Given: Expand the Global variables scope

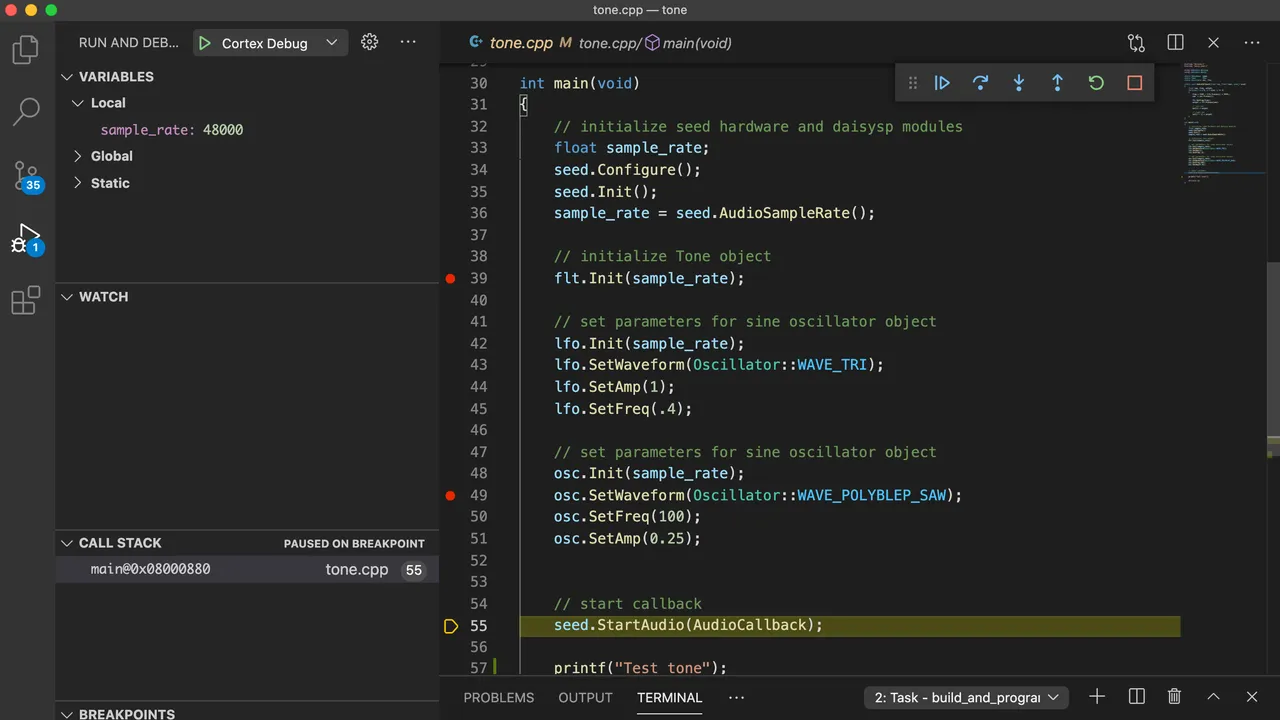Looking at the screenshot, I should 78,156.
